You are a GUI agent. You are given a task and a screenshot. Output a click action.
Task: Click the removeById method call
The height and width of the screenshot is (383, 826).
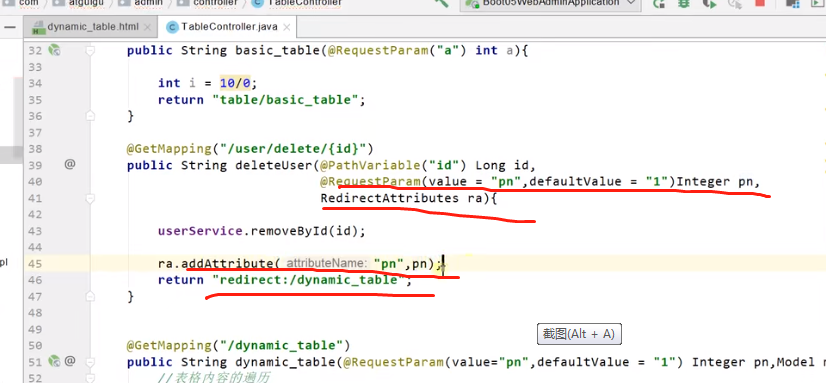(x=289, y=231)
